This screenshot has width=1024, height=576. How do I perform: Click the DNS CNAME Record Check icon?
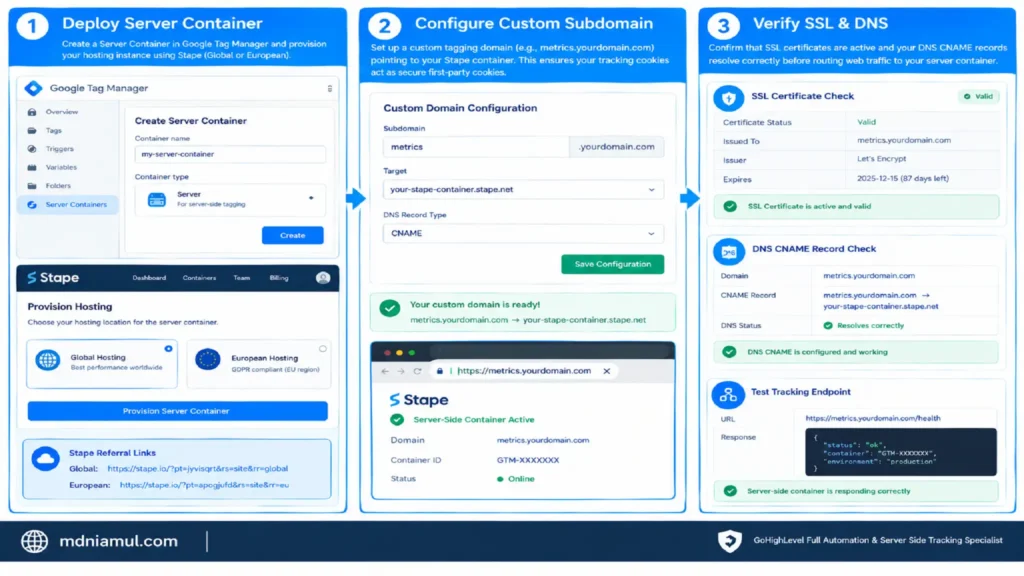tap(728, 251)
